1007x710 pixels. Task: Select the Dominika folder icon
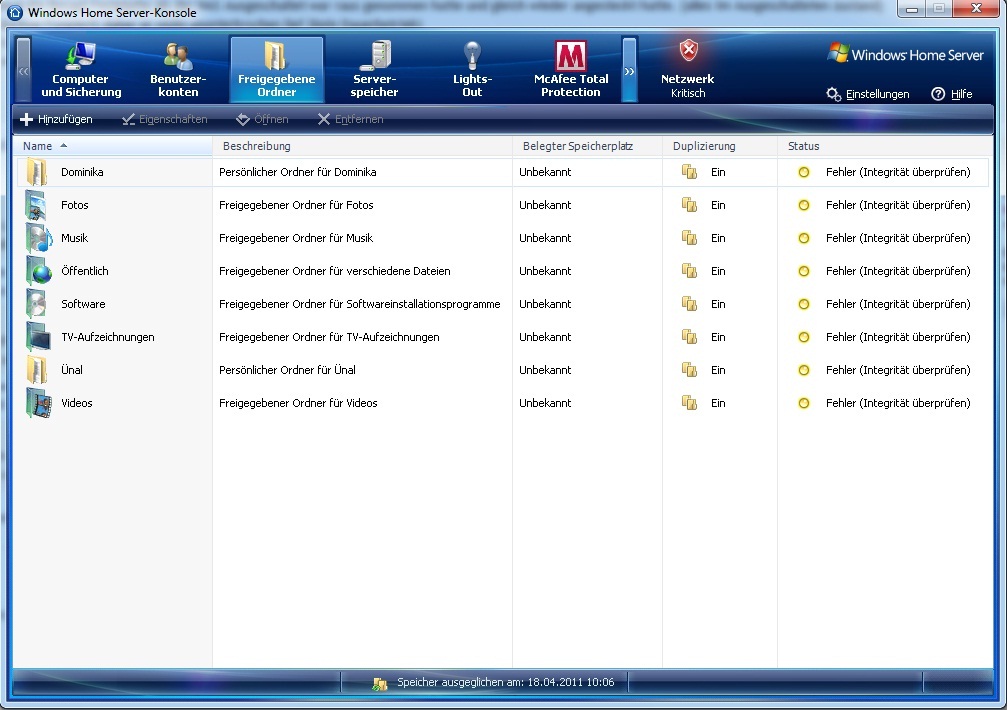[37, 172]
